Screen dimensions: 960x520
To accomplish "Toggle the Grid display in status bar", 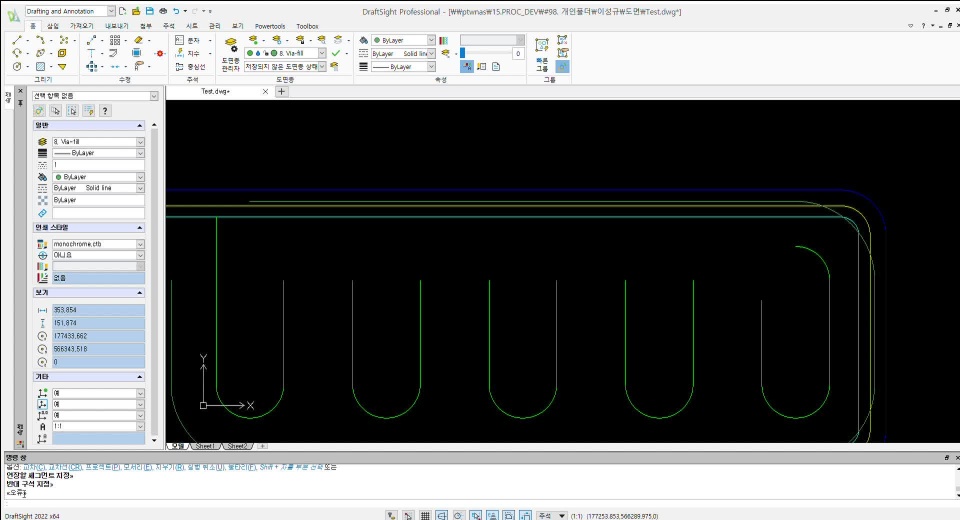I will 426,515.
